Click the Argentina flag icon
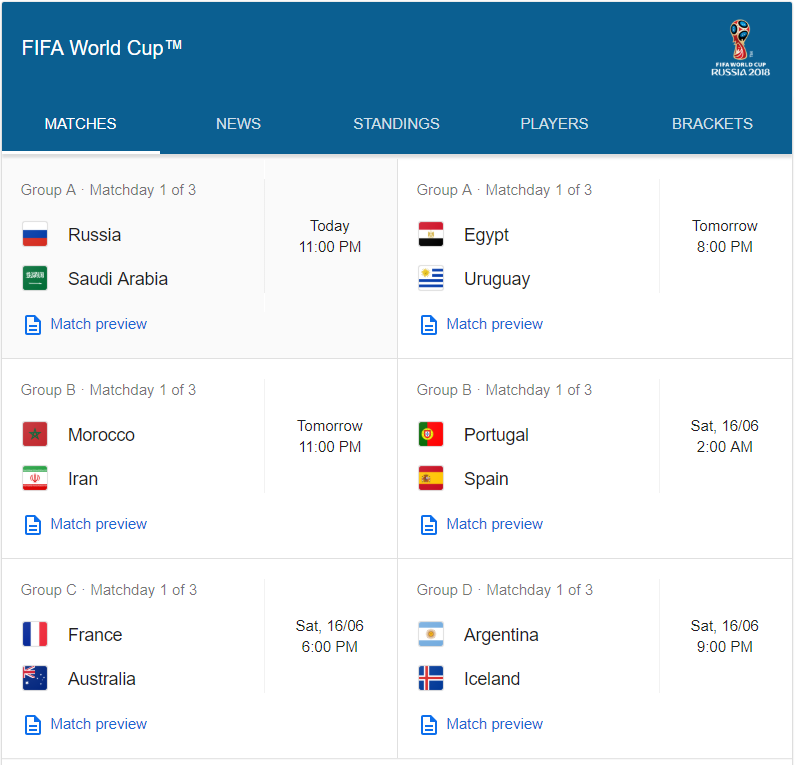The height and width of the screenshot is (765, 797). click(x=431, y=635)
